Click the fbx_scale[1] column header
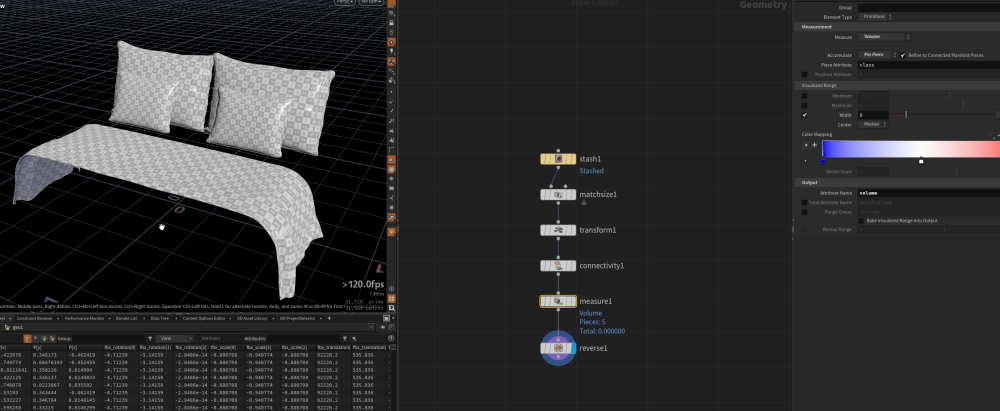 (260, 348)
